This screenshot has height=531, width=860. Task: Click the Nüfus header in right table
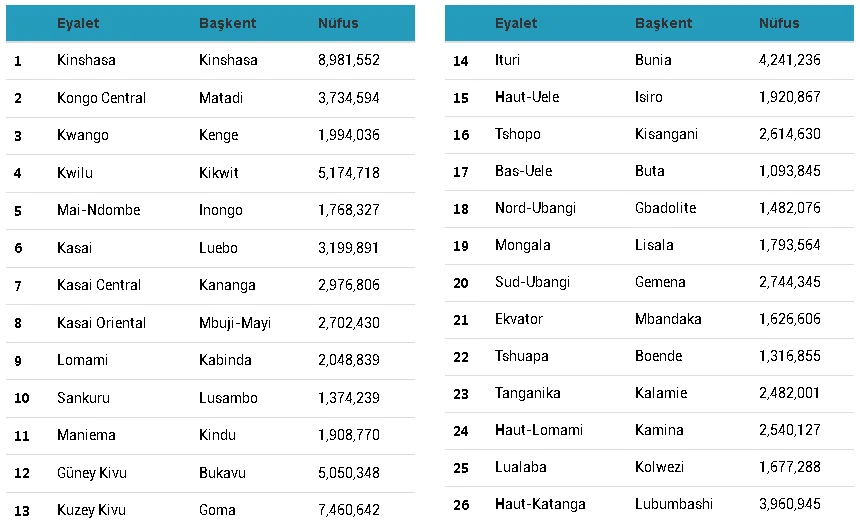[778, 23]
